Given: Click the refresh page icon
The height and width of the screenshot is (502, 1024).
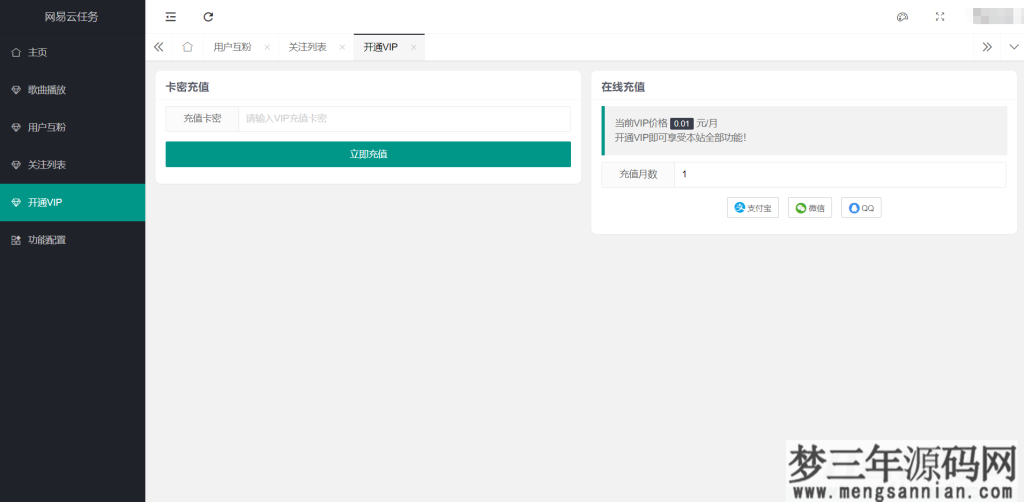Looking at the screenshot, I should pos(208,17).
